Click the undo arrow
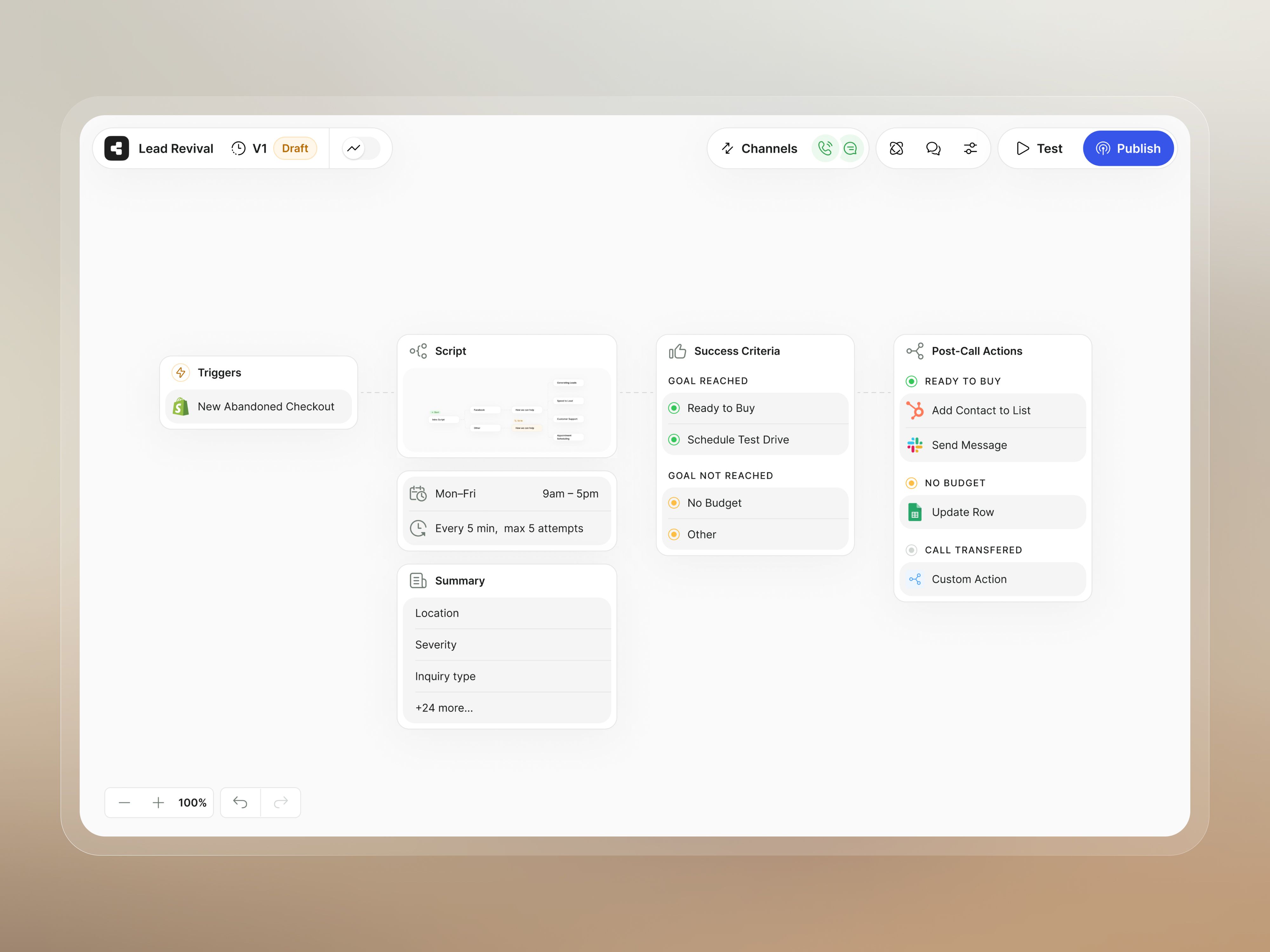 click(240, 802)
